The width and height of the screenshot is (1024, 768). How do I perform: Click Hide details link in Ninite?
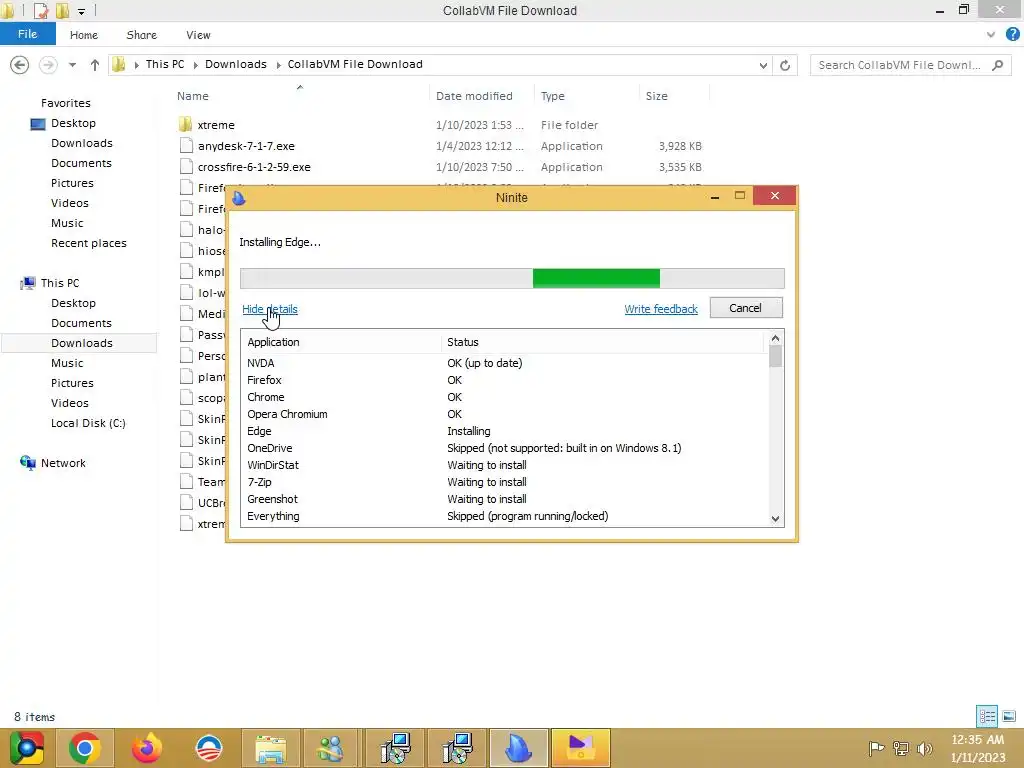(270, 309)
